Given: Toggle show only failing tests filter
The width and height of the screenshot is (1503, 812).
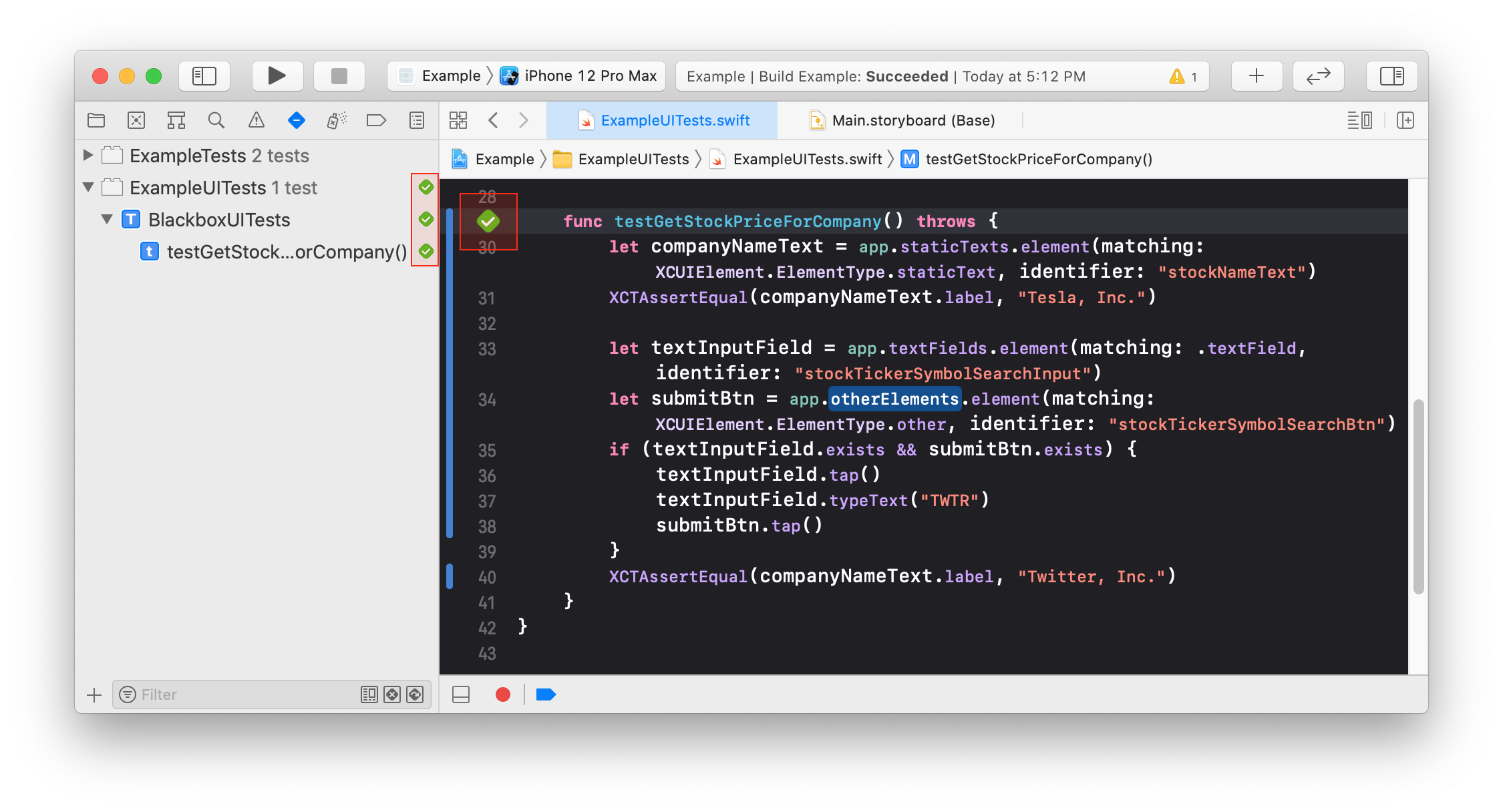Looking at the screenshot, I should click(392, 695).
